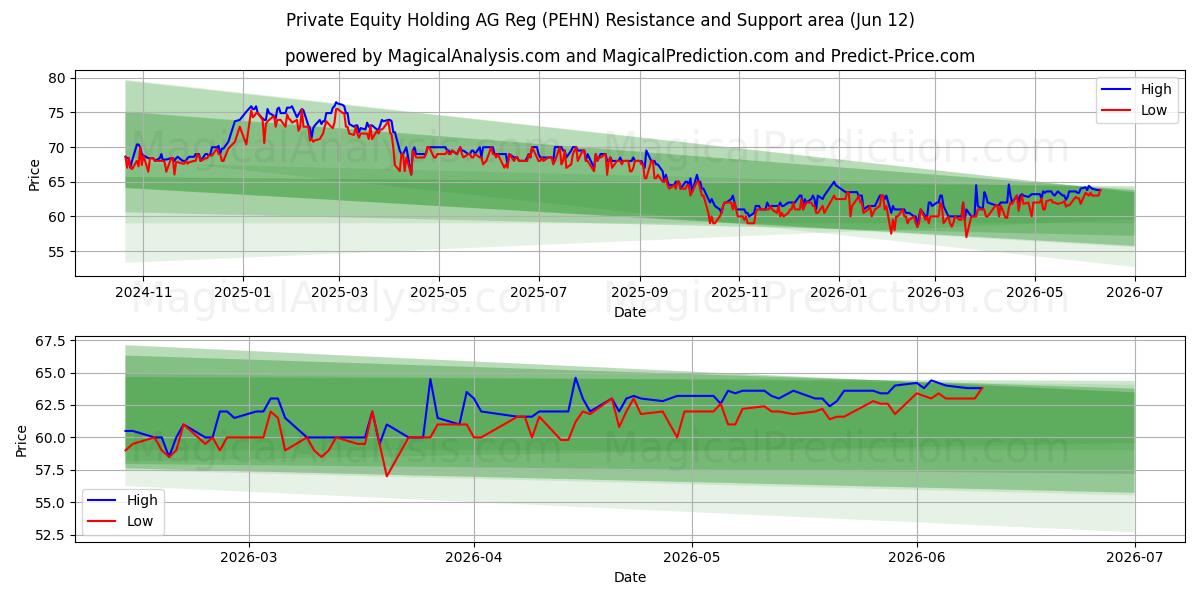Click the '2026-01' tick label
Viewport: 1200px width, 600px height.
[x=839, y=292]
